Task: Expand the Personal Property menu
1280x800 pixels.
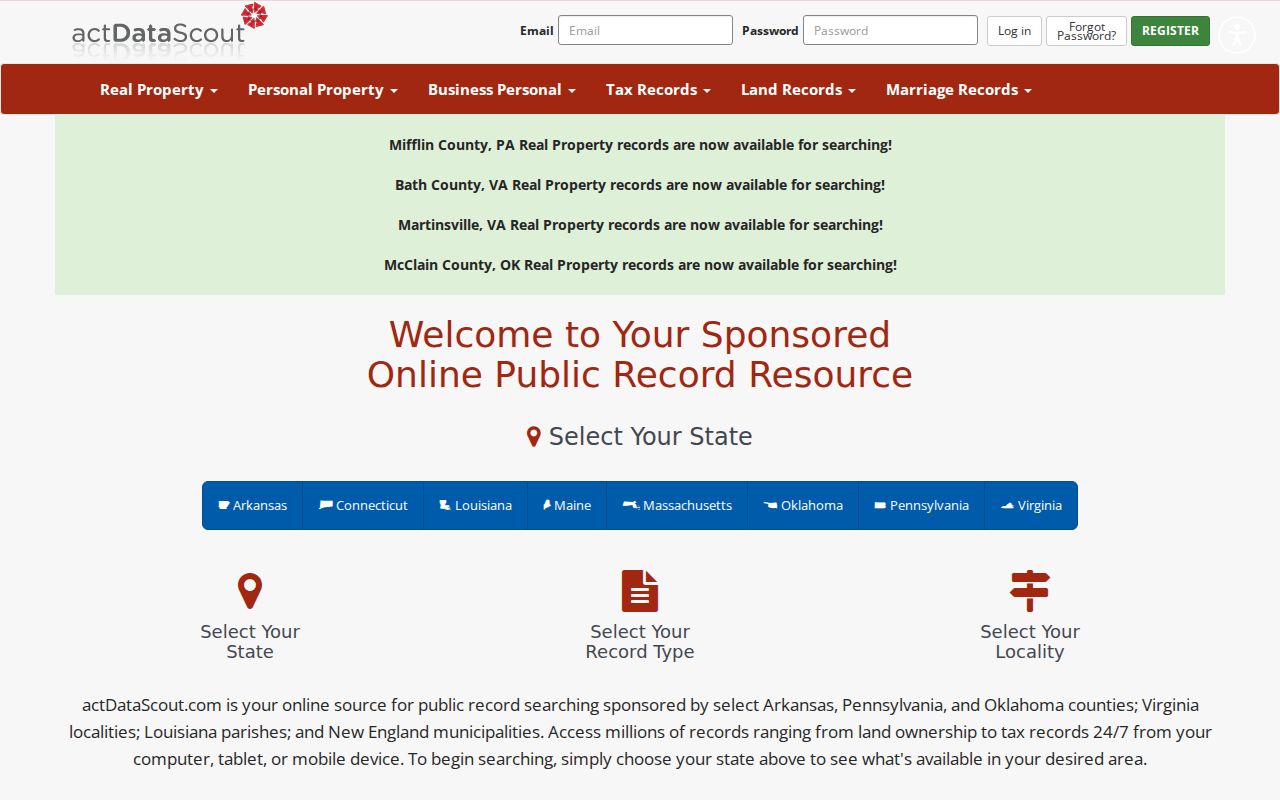Action: [323, 89]
